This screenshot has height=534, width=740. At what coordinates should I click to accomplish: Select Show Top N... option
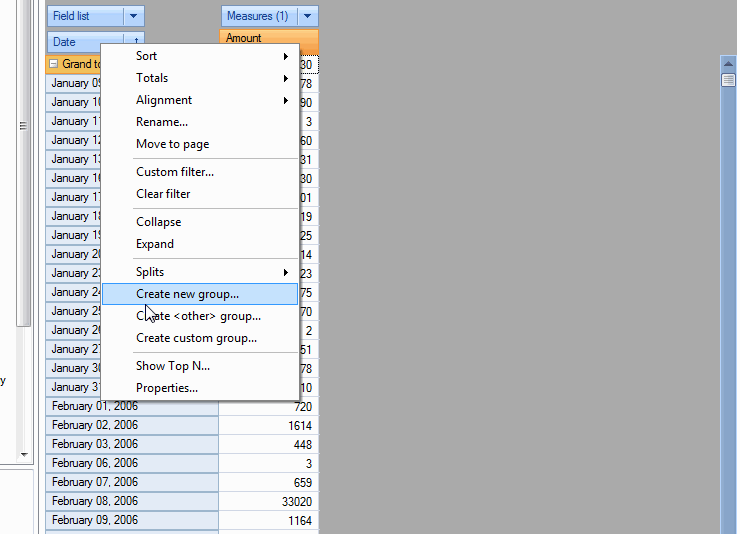click(x=172, y=366)
